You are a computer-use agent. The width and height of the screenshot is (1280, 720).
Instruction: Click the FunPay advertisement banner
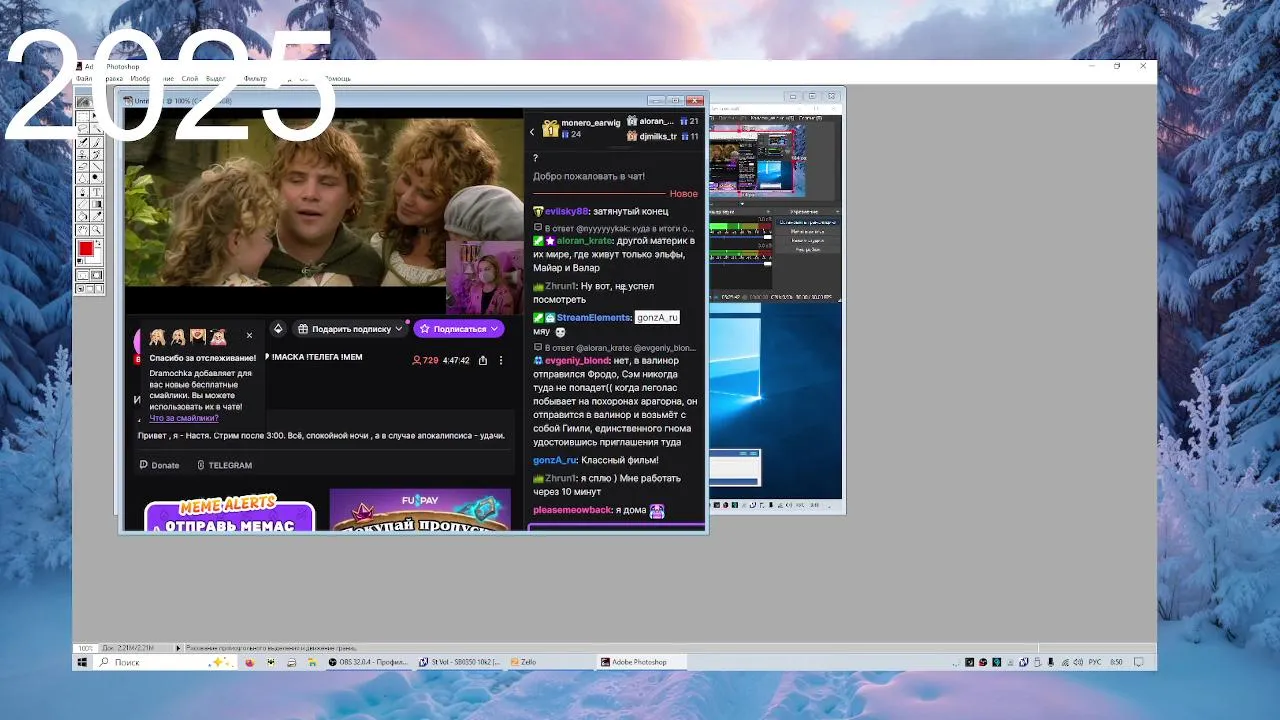point(420,510)
